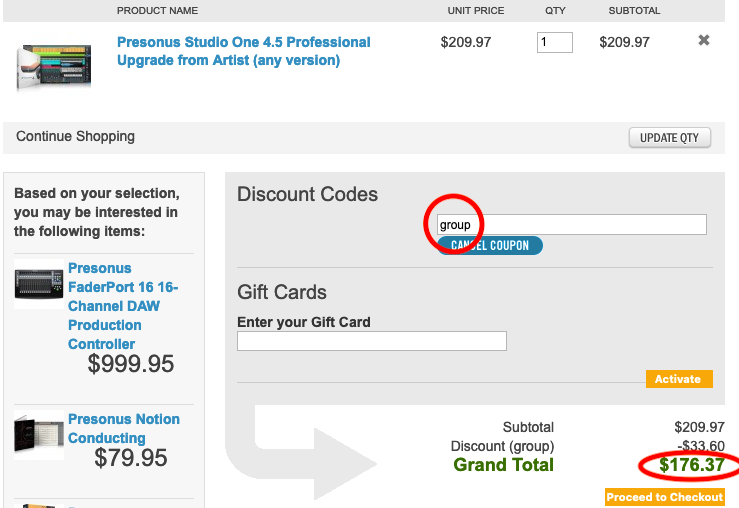Screen dimensions: 739x508
Task: Click the quantity field for Studio One
Action: (555, 43)
